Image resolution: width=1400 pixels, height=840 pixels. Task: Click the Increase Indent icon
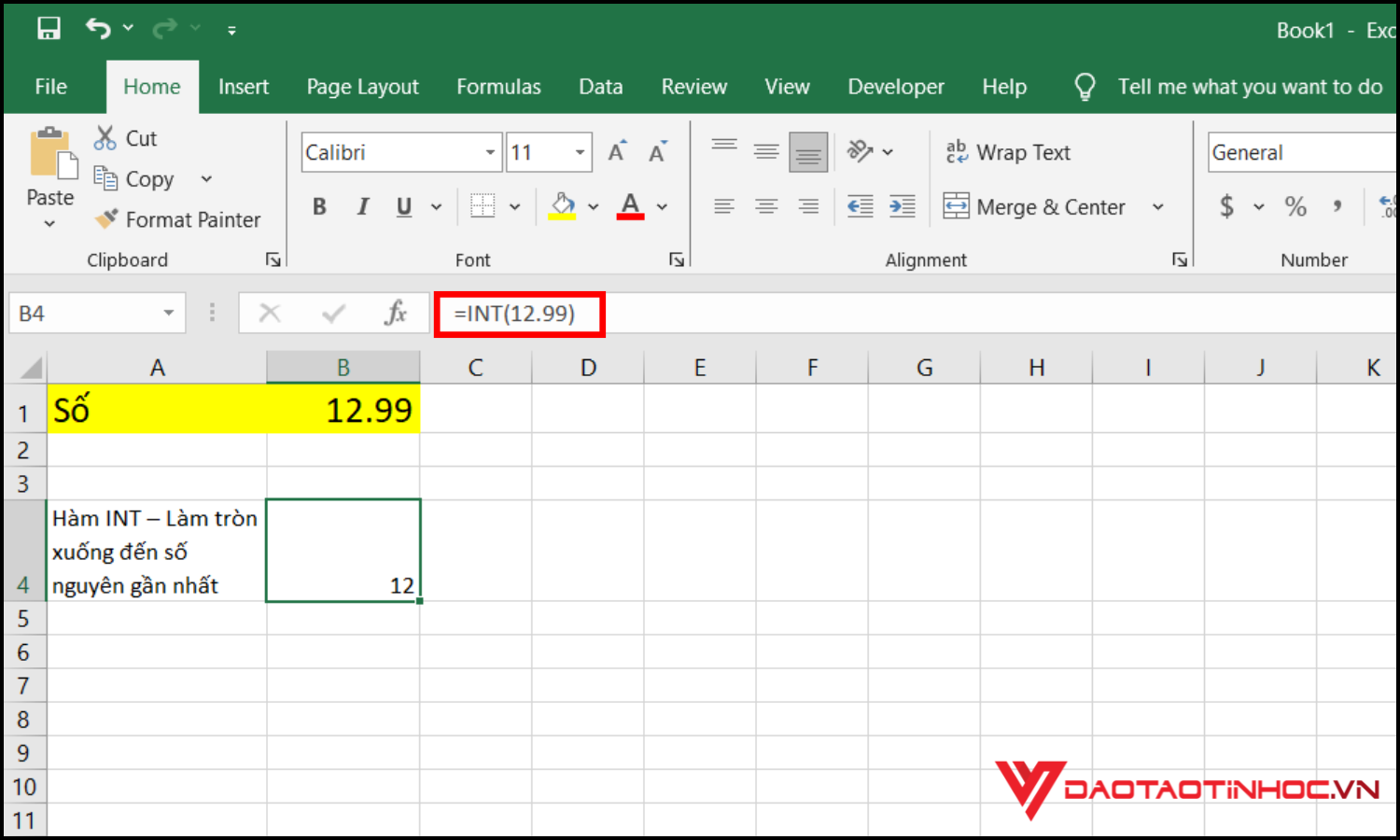[902, 206]
